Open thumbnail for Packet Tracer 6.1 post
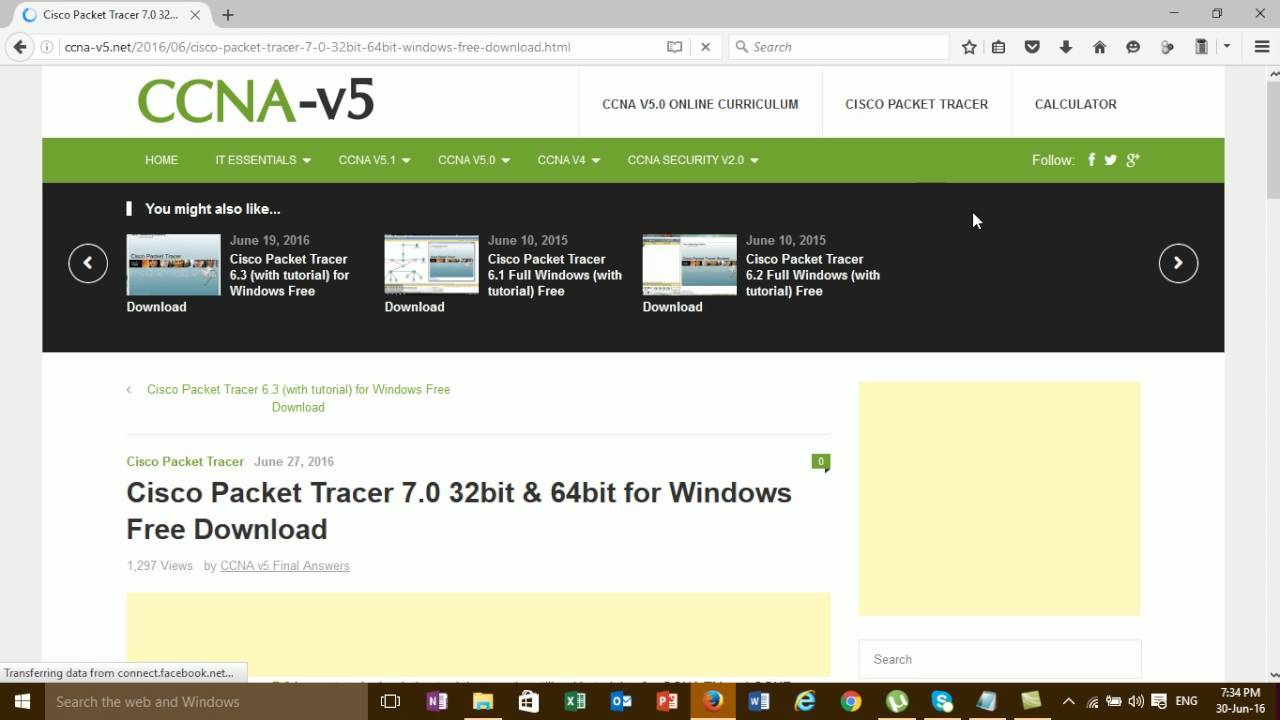 431,265
